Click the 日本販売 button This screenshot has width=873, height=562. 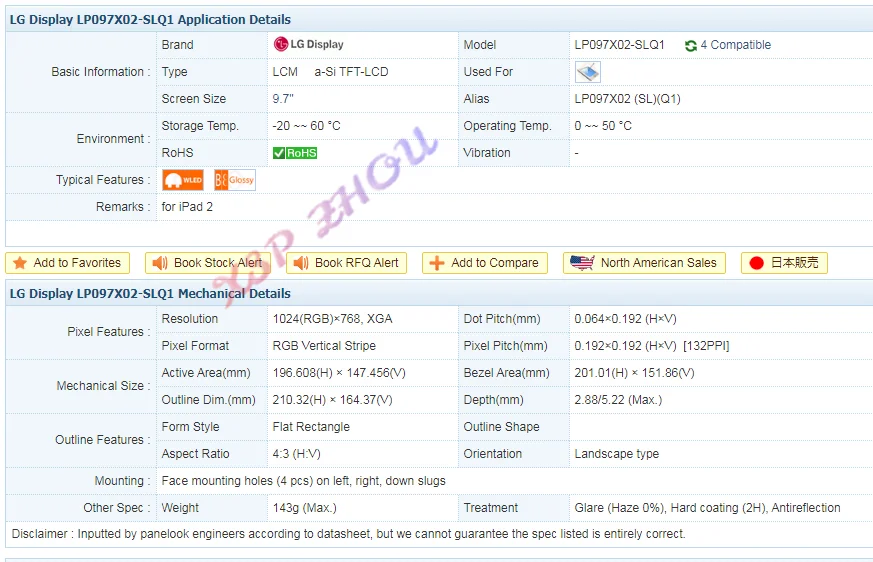pyautogui.click(x=784, y=263)
